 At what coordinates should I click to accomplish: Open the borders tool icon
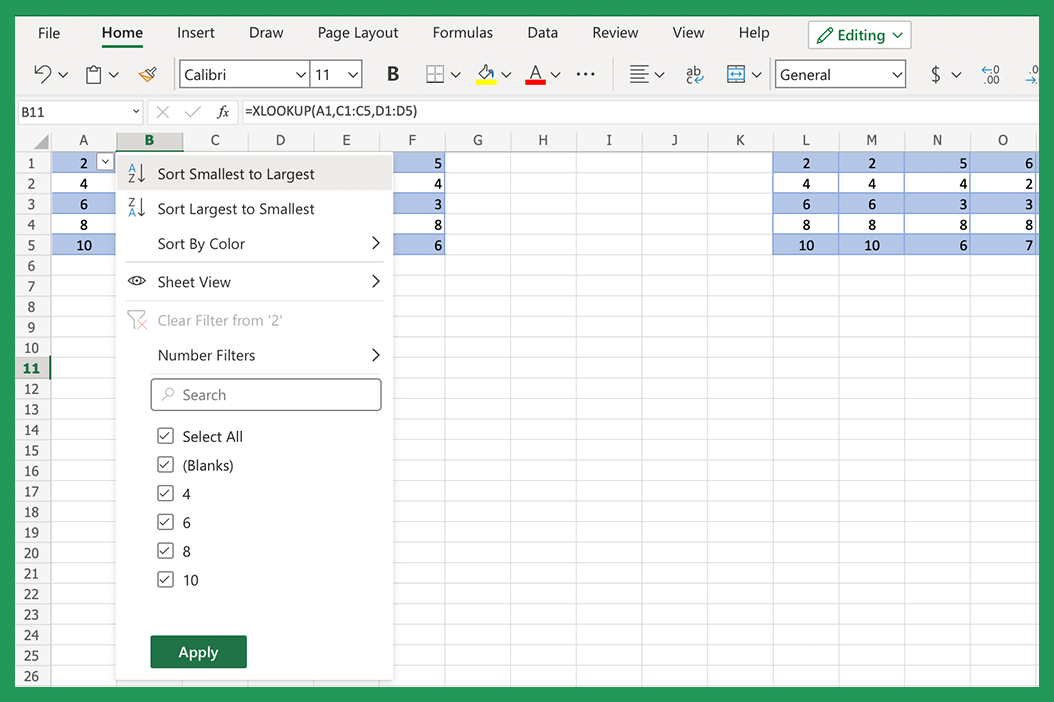pos(436,74)
